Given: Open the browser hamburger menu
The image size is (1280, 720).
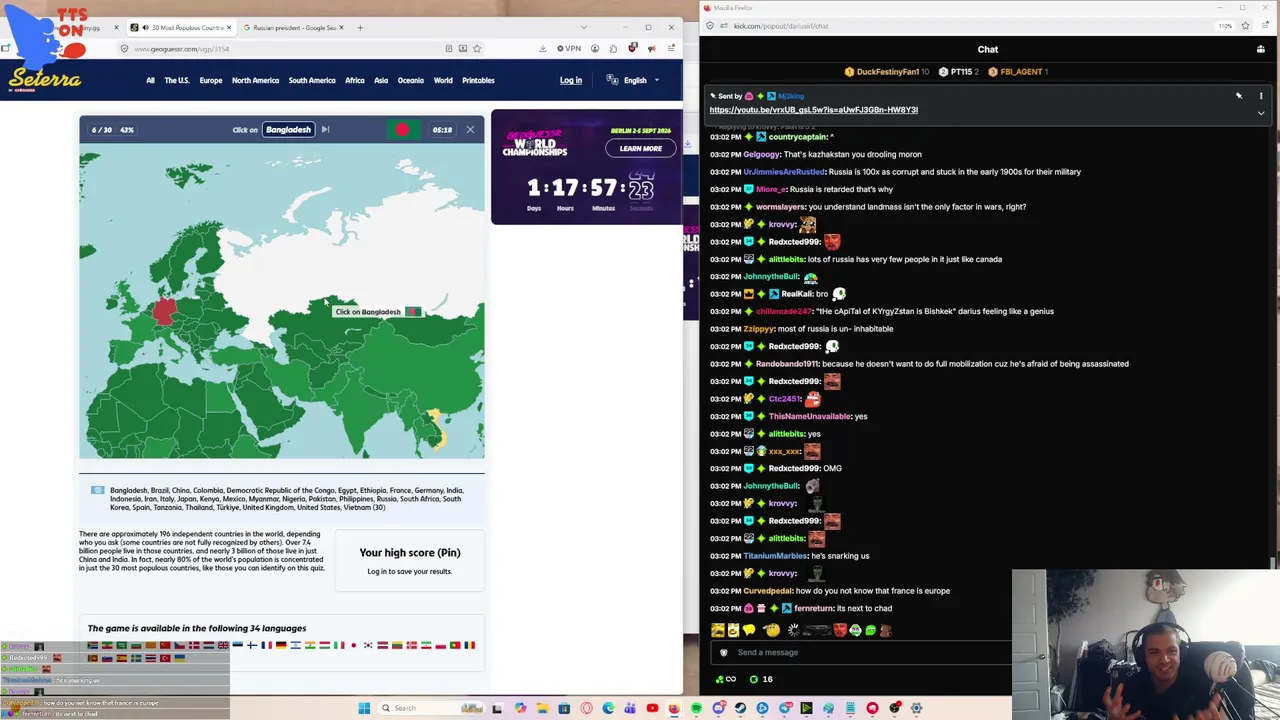Looking at the screenshot, I should point(671,48).
